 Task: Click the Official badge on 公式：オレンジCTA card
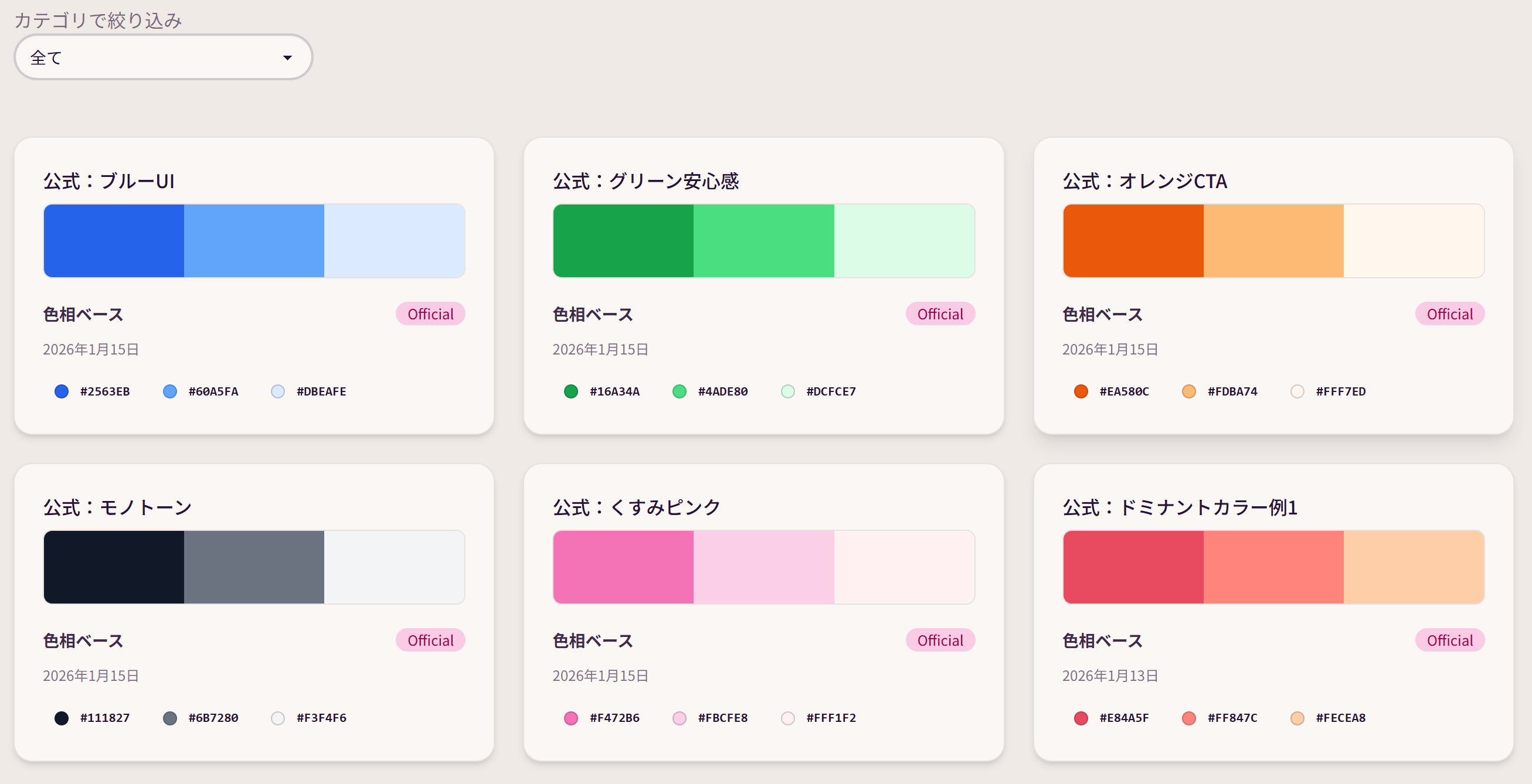click(1449, 313)
